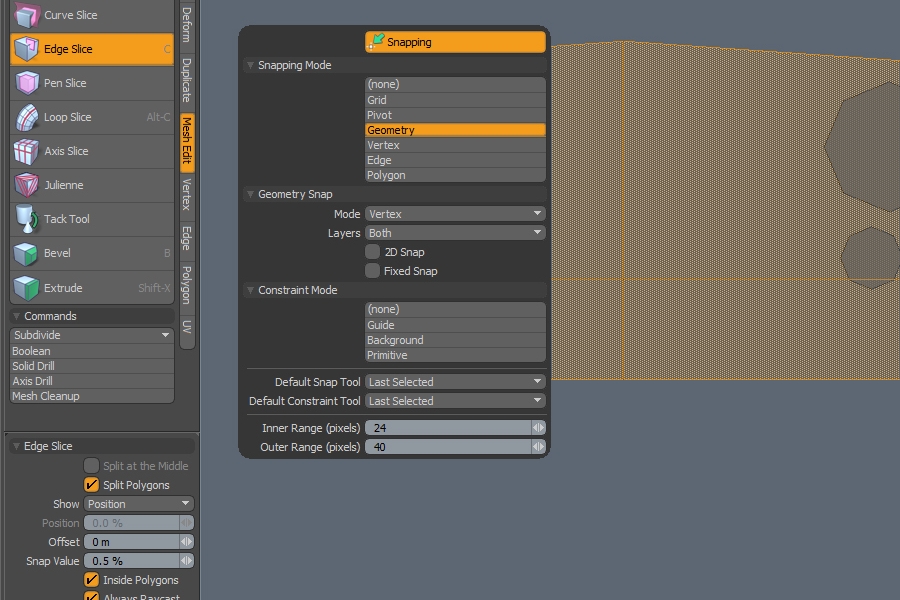Activate the Loop Slice tool icon
This screenshot has width=900, height=600.
(26, 117)
